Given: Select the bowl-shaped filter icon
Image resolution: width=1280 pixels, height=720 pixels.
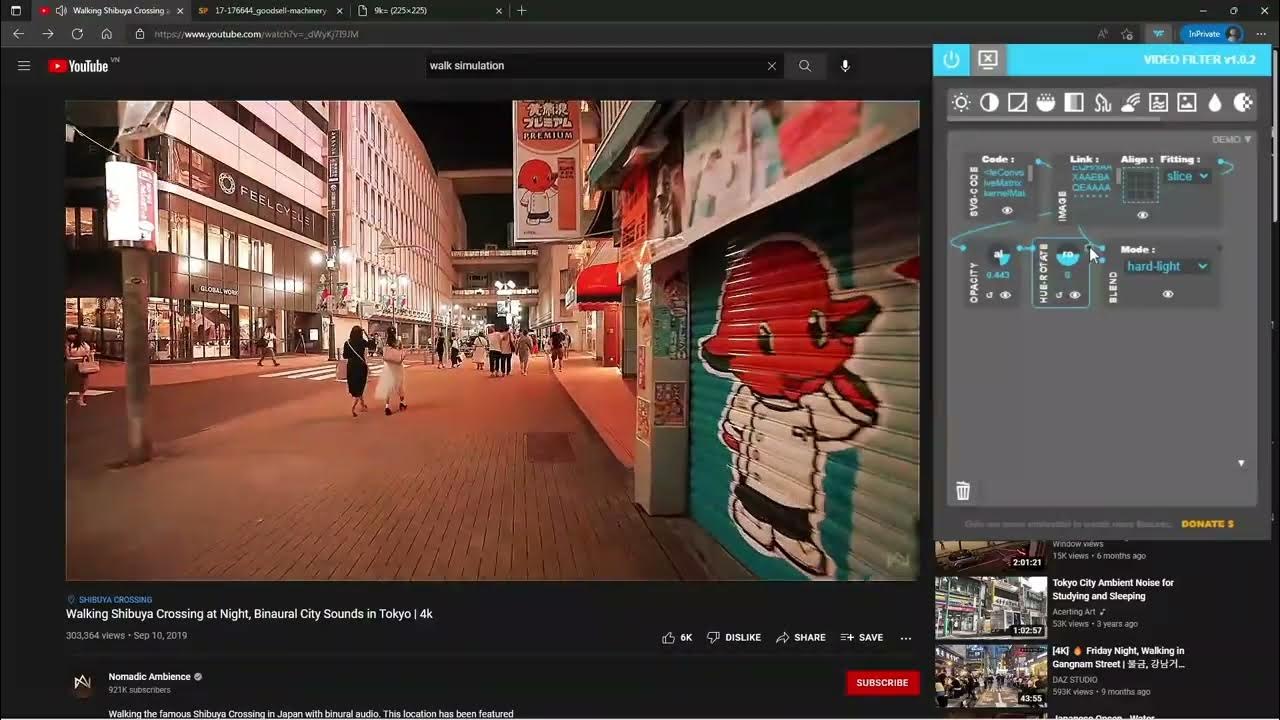Looking at the screenshot, I should point(1045,102).
